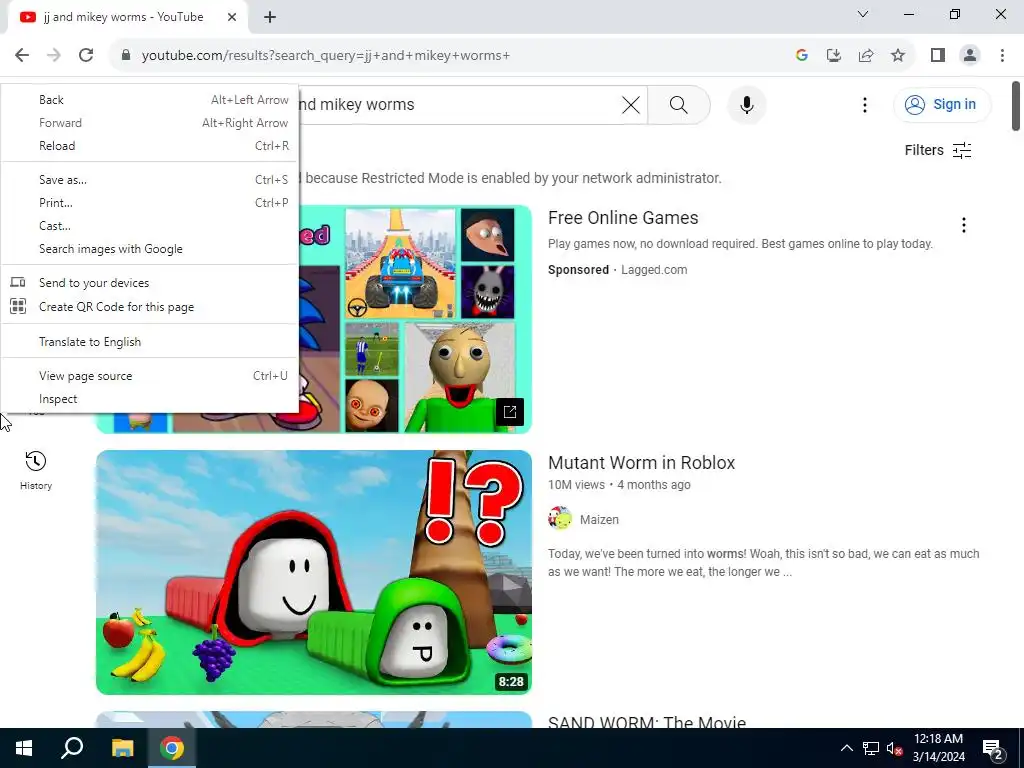
Task: Click the muted volume tray icon
Action: coord(893,748)
